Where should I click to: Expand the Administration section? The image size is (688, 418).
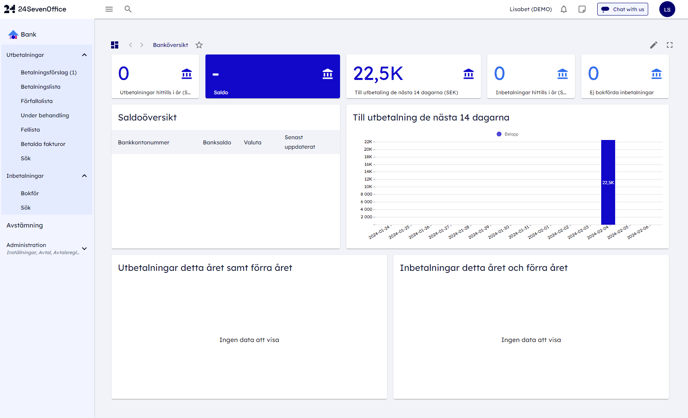84,248
